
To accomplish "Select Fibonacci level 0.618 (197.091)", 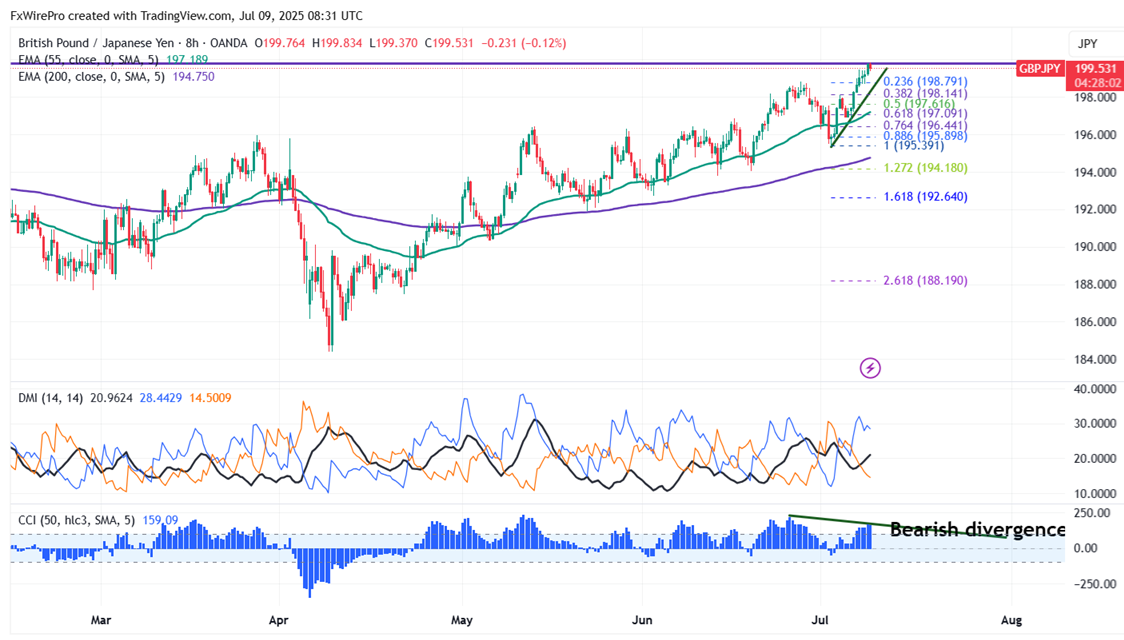I will pyautogui.click(x=925, y=114).
